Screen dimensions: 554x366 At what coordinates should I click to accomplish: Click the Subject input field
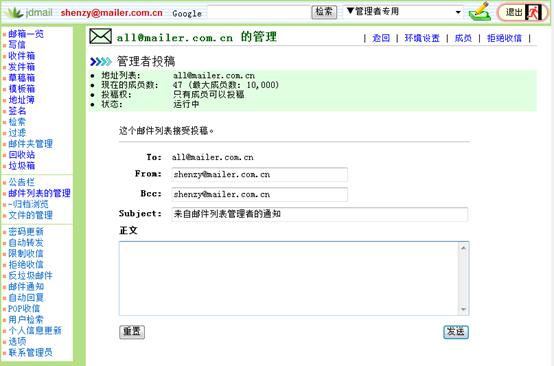click(x=320, y=214)
